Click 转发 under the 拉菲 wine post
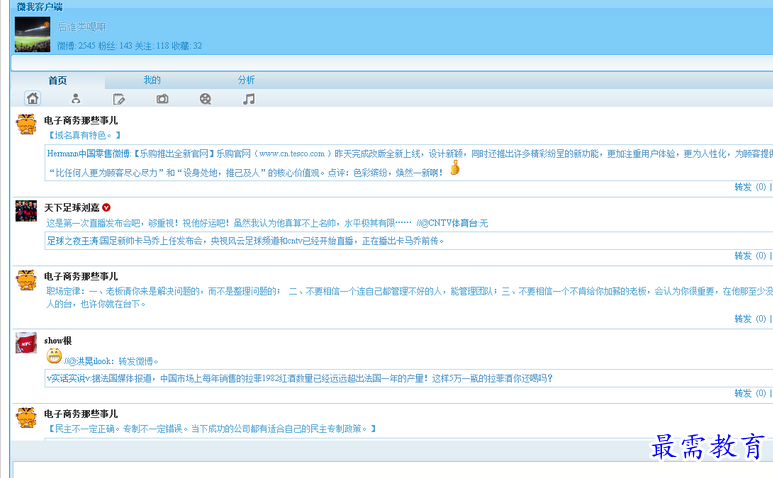Image resolution: width=773 pixels, height=478 pixels. click(743, 393)
